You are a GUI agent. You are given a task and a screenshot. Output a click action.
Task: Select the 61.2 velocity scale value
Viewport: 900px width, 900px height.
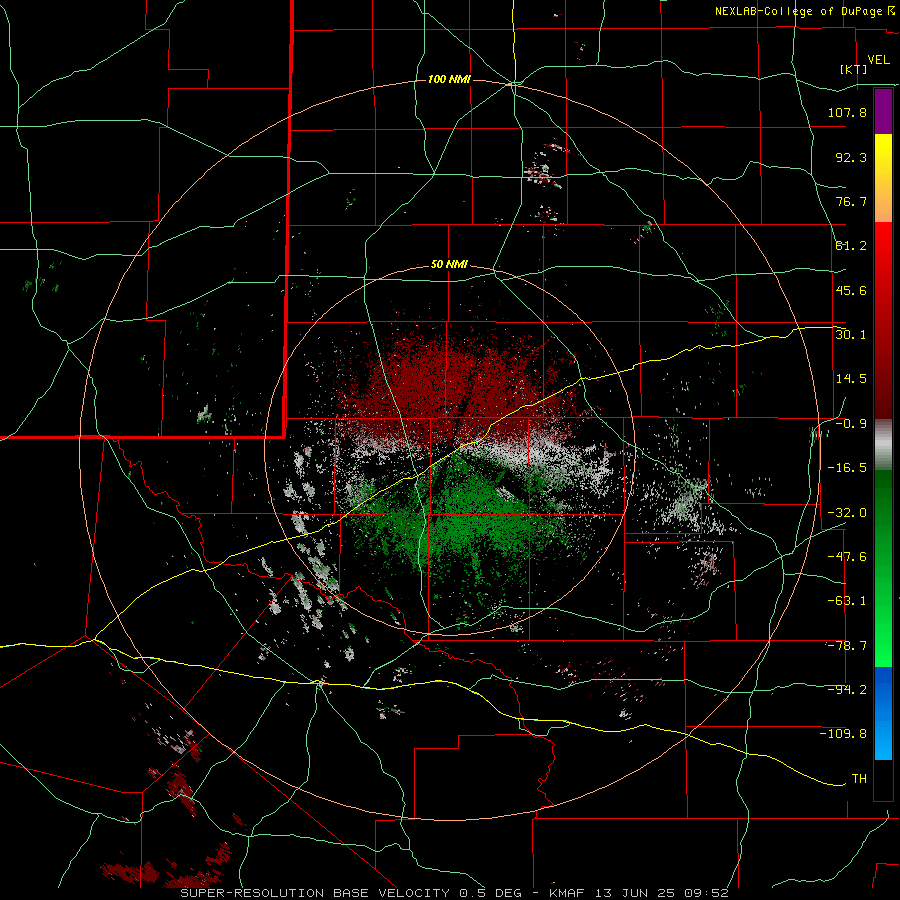[851, 246]
